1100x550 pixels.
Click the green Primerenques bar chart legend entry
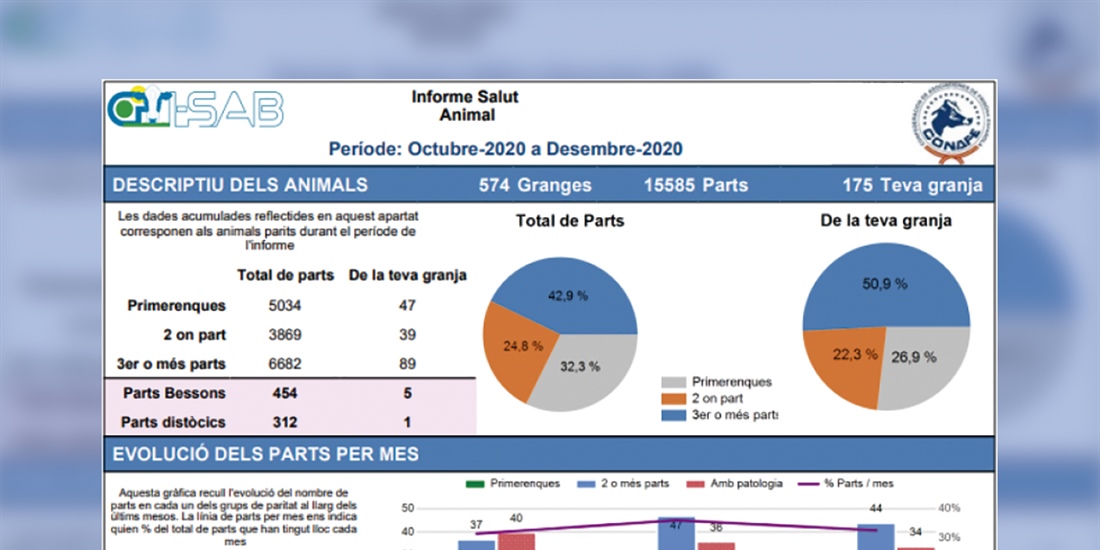pos(513,483)
